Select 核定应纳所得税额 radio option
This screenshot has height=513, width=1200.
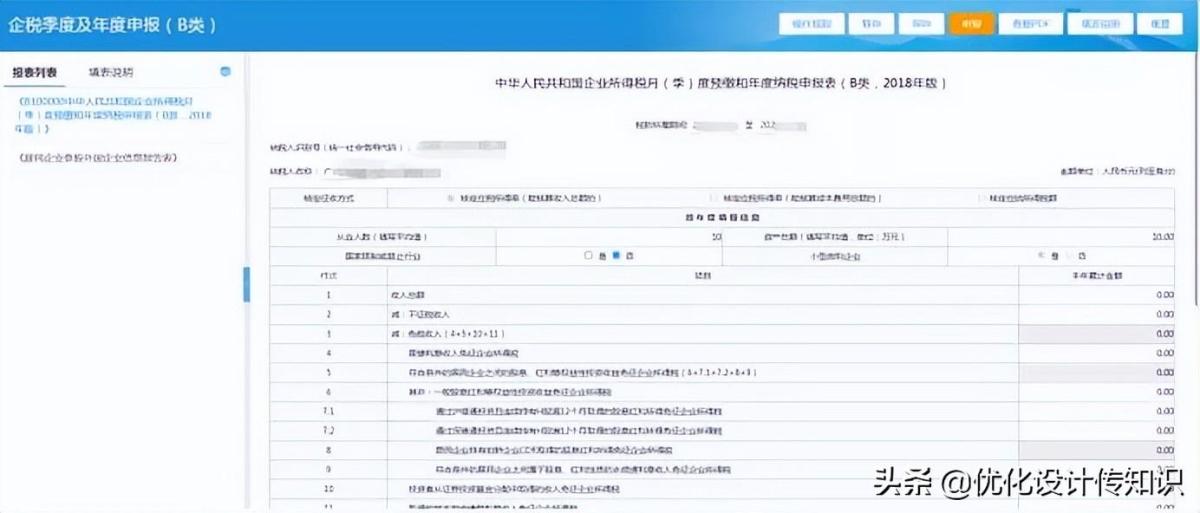tap(982, 198)
